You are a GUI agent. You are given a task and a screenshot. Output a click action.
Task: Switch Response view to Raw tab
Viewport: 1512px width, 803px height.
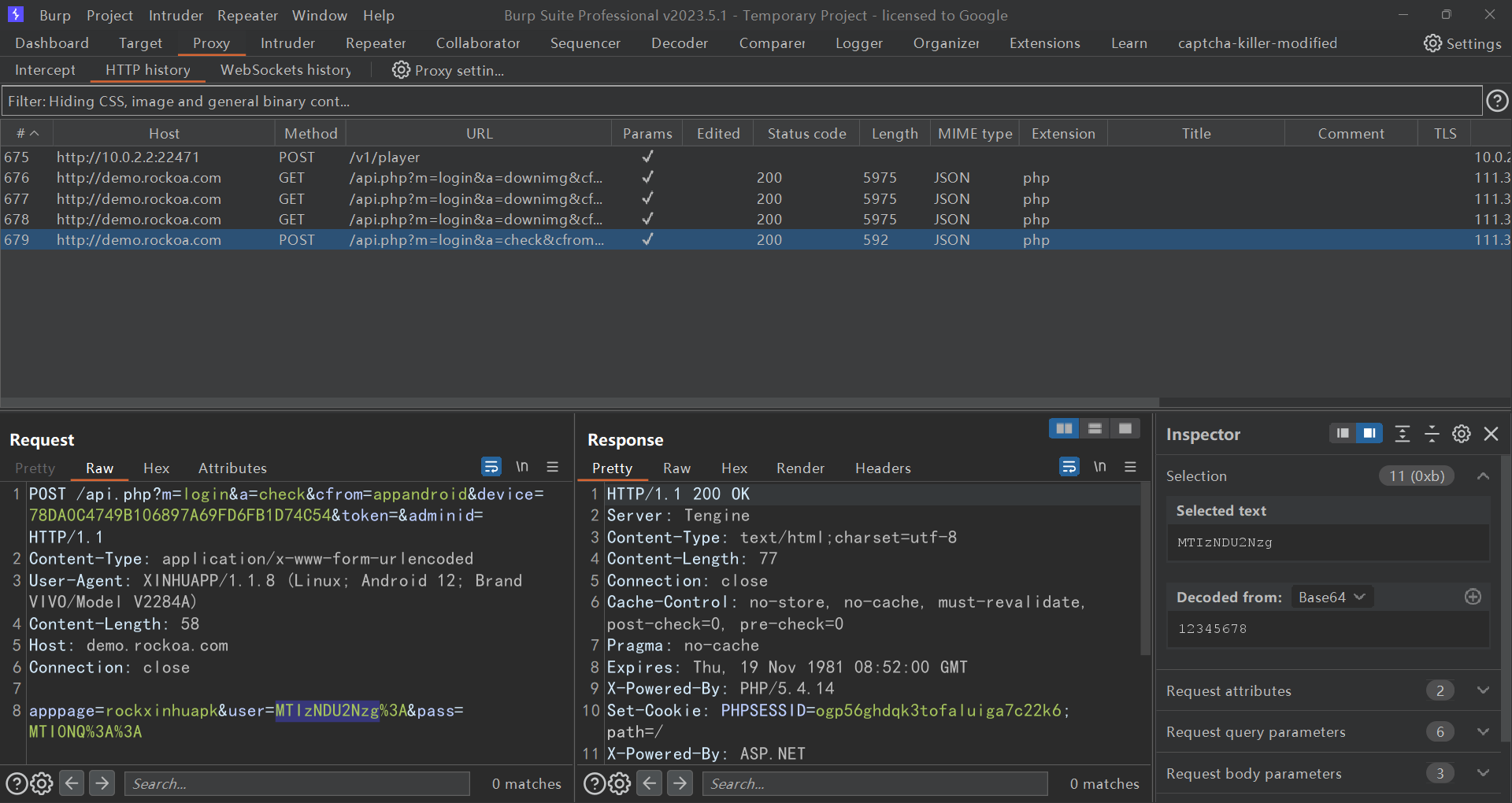tap(676, 468)
